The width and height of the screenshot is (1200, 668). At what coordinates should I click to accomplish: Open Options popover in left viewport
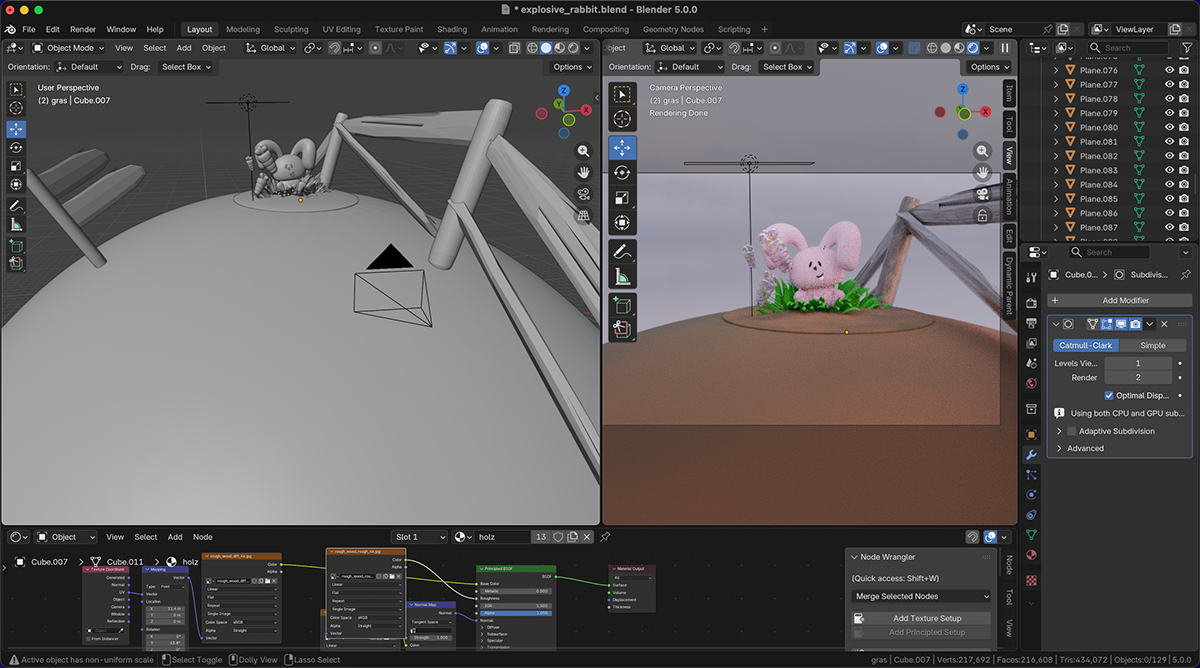pos(572,67)
